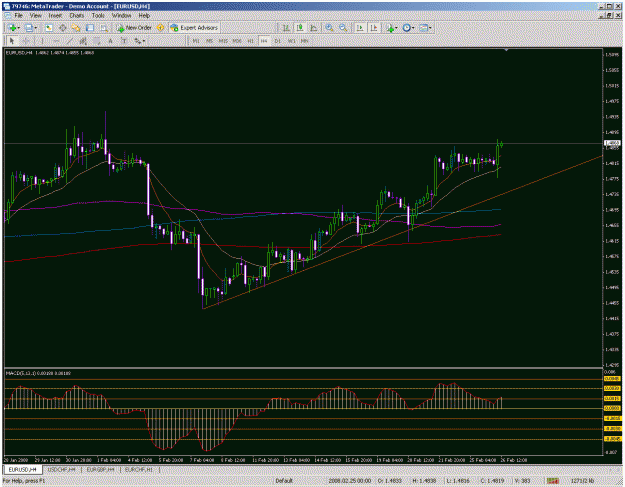Click the New Chart toolbar icon
This screenshot has width=625, height=487.
12,27
